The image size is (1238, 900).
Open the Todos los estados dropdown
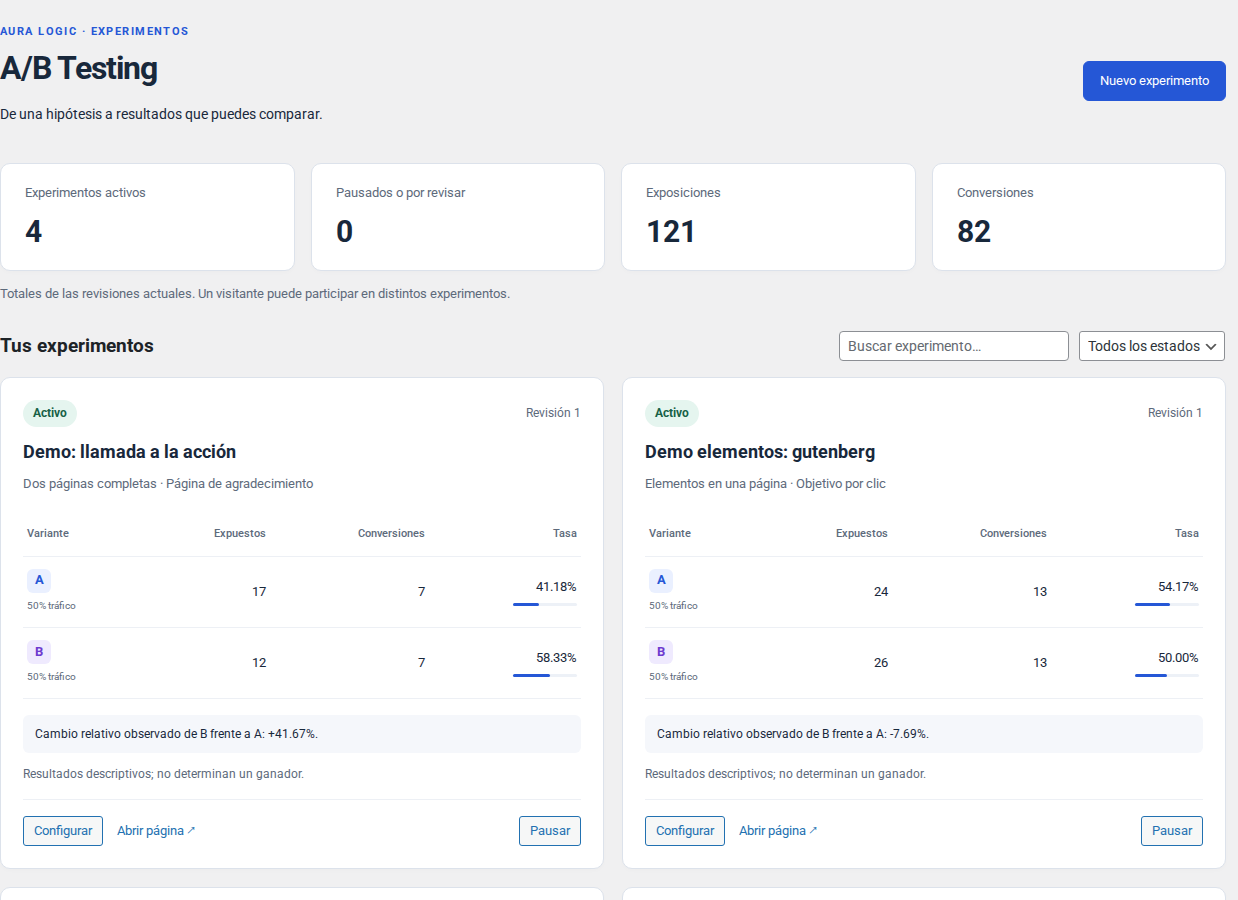[x=1152, y=346]
